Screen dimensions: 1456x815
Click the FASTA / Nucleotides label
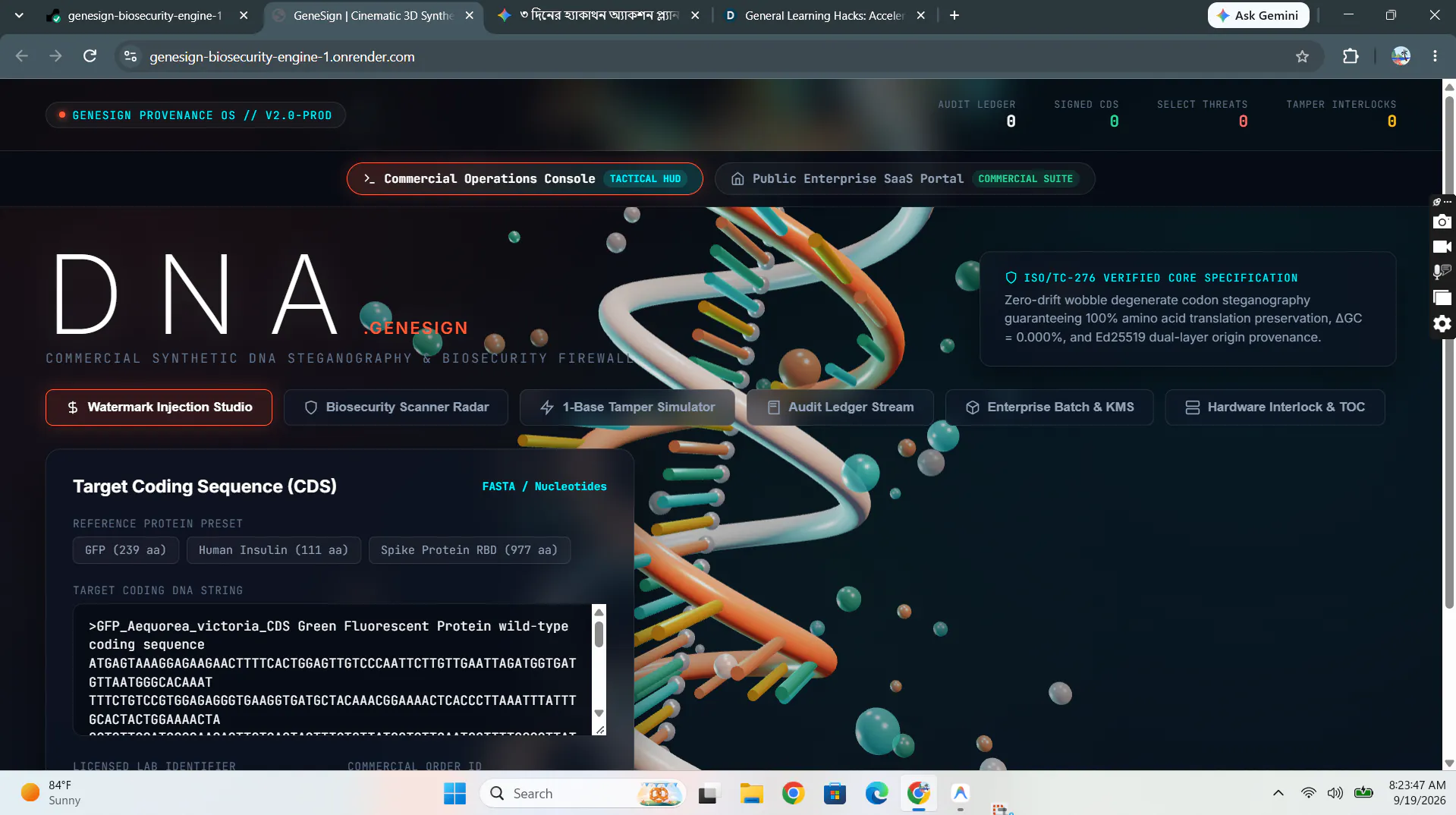click(x=544, y=486)
